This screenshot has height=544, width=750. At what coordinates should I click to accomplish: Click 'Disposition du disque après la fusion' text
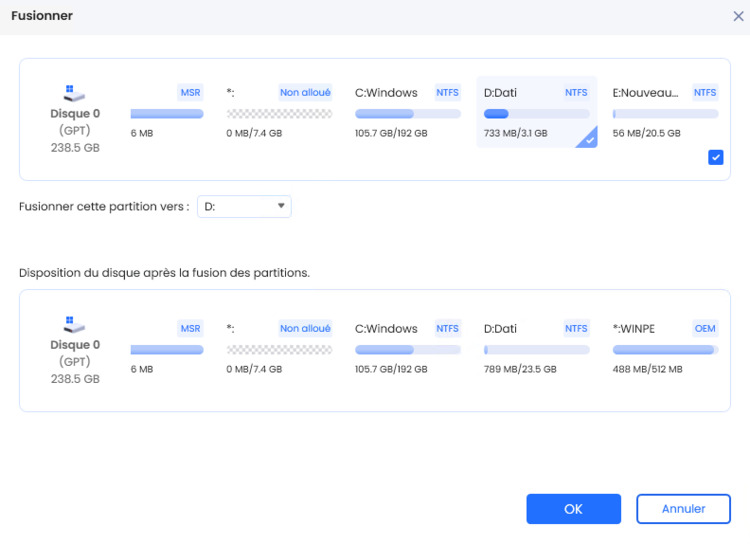(164, 273)
